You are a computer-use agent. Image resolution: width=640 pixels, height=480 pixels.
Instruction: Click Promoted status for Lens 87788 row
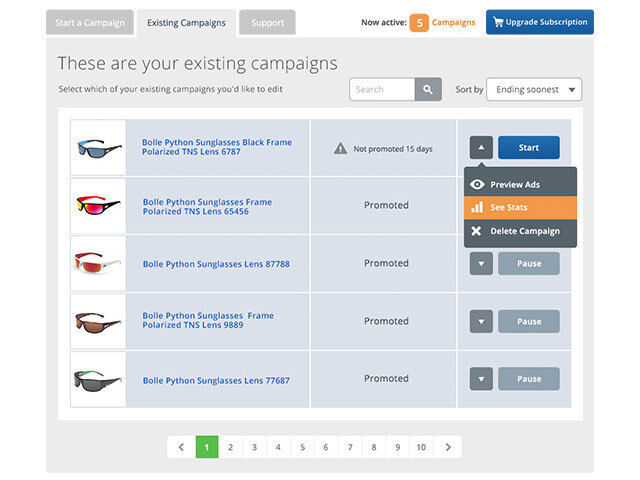[386, 263]
